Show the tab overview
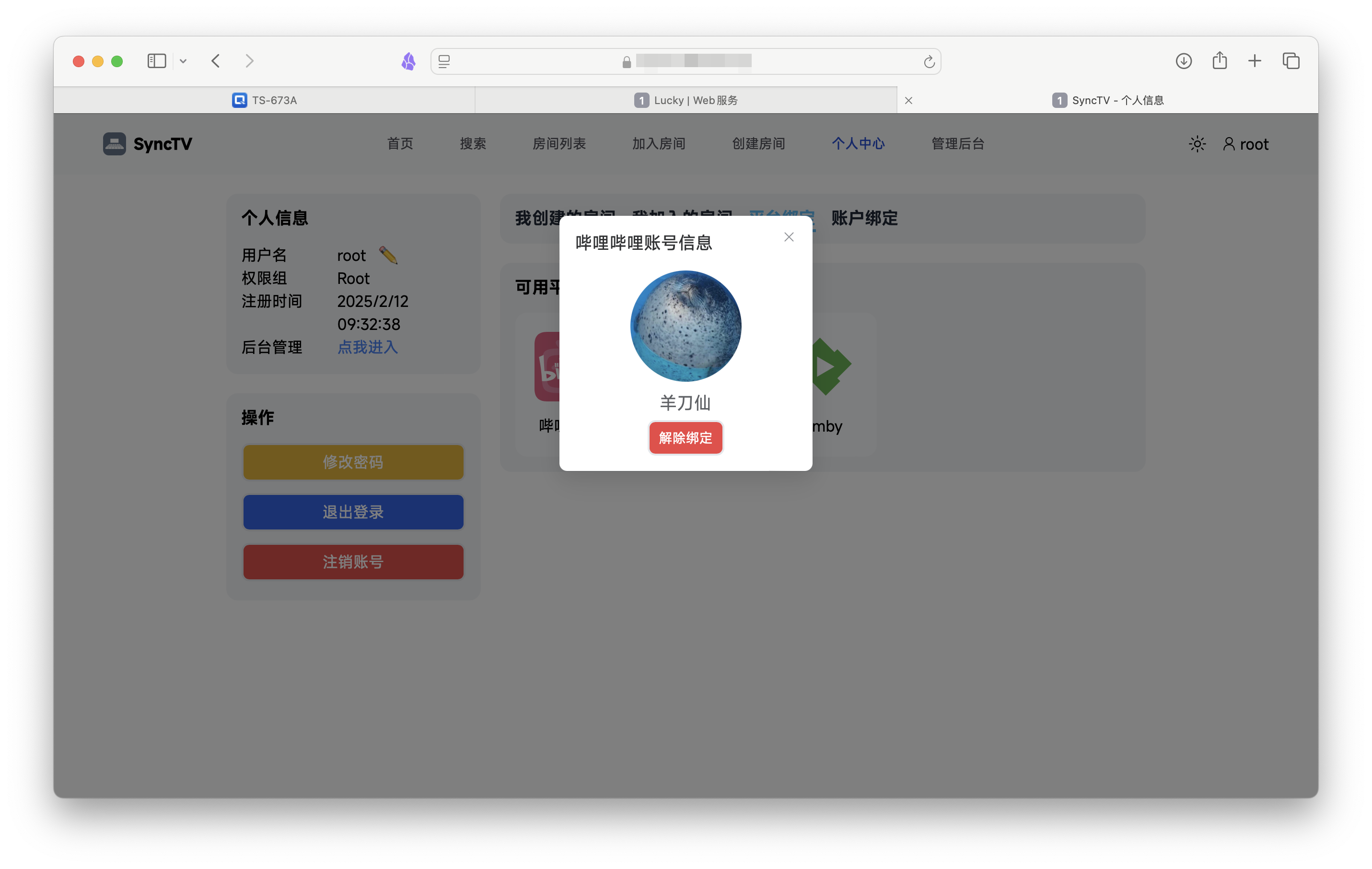Viewport: 1372px width, 869px height. tap(1291, 61)
